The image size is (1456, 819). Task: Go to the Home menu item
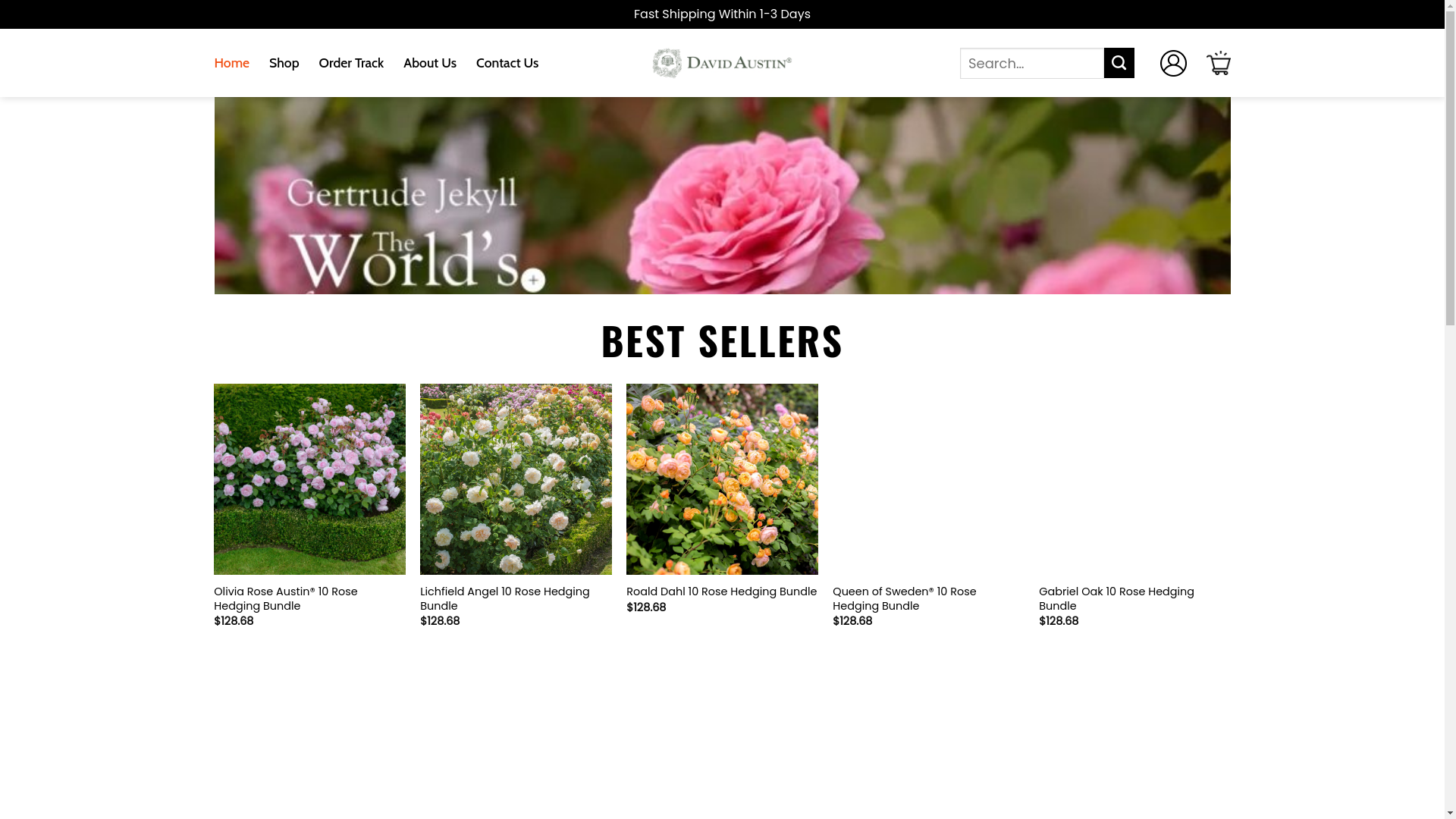(231, 63)
